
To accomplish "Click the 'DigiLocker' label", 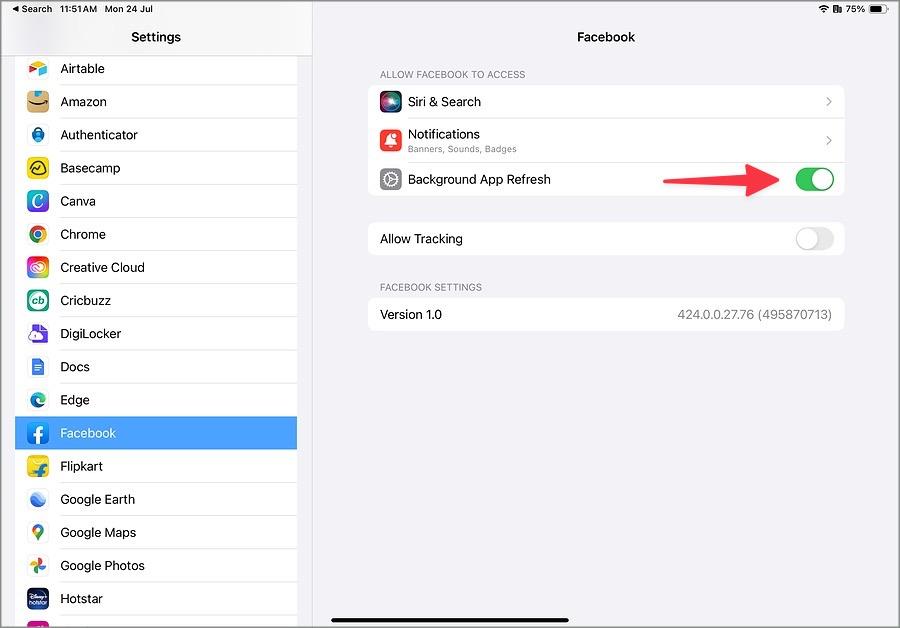I will [x=91, y=334].
